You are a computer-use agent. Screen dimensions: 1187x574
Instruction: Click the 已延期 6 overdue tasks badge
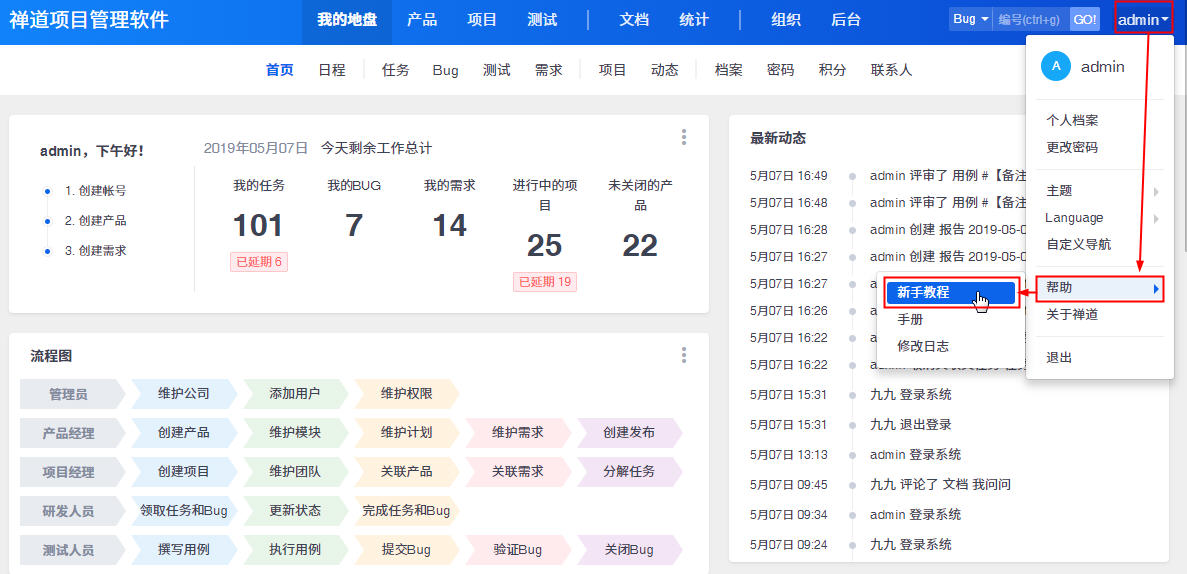point(259,262)
